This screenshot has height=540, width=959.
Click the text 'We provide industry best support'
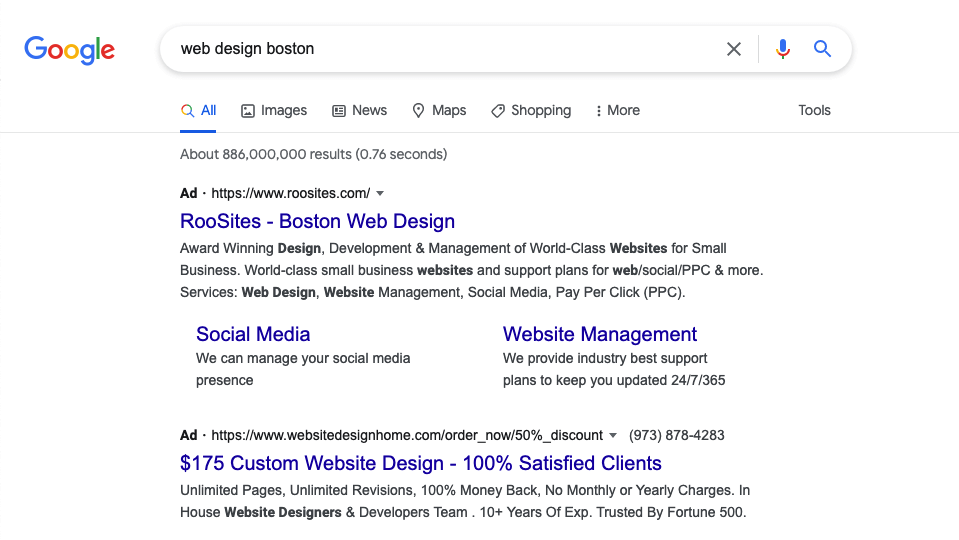605,358
